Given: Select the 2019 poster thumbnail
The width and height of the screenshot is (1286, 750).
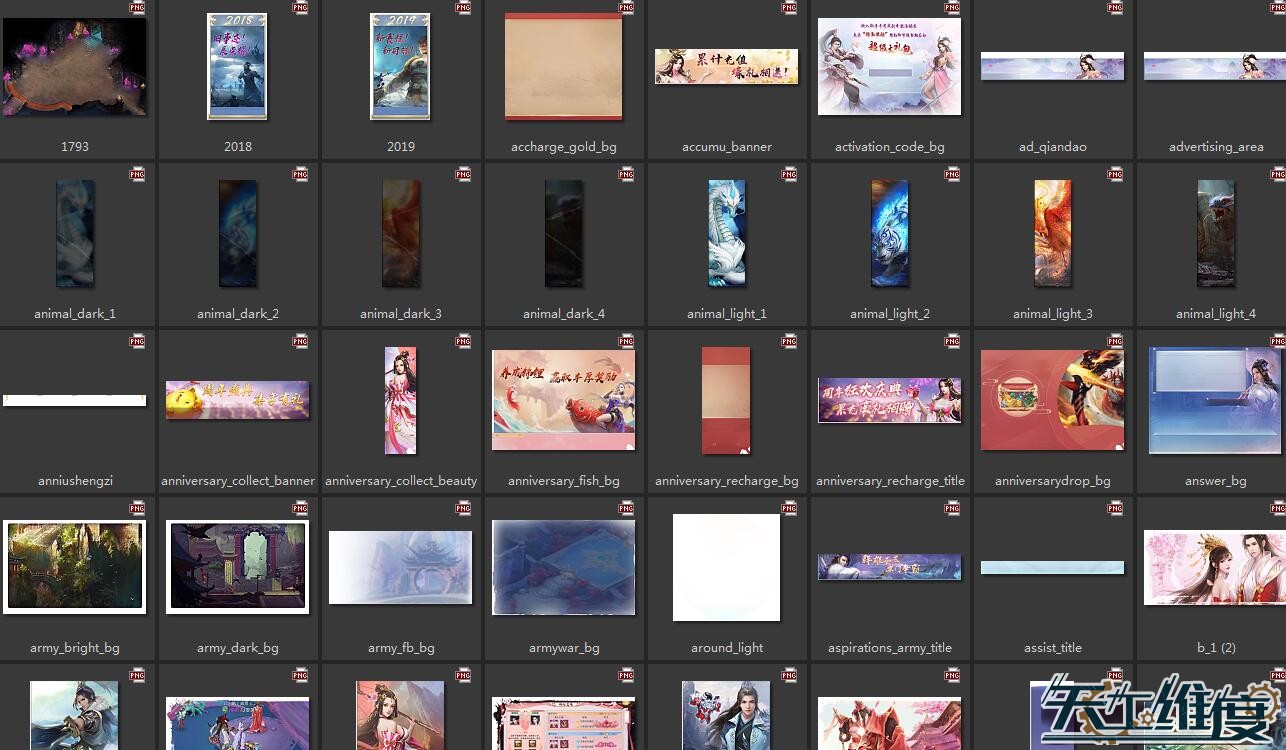Looking at the screenshot, I should tap(400, 67).
